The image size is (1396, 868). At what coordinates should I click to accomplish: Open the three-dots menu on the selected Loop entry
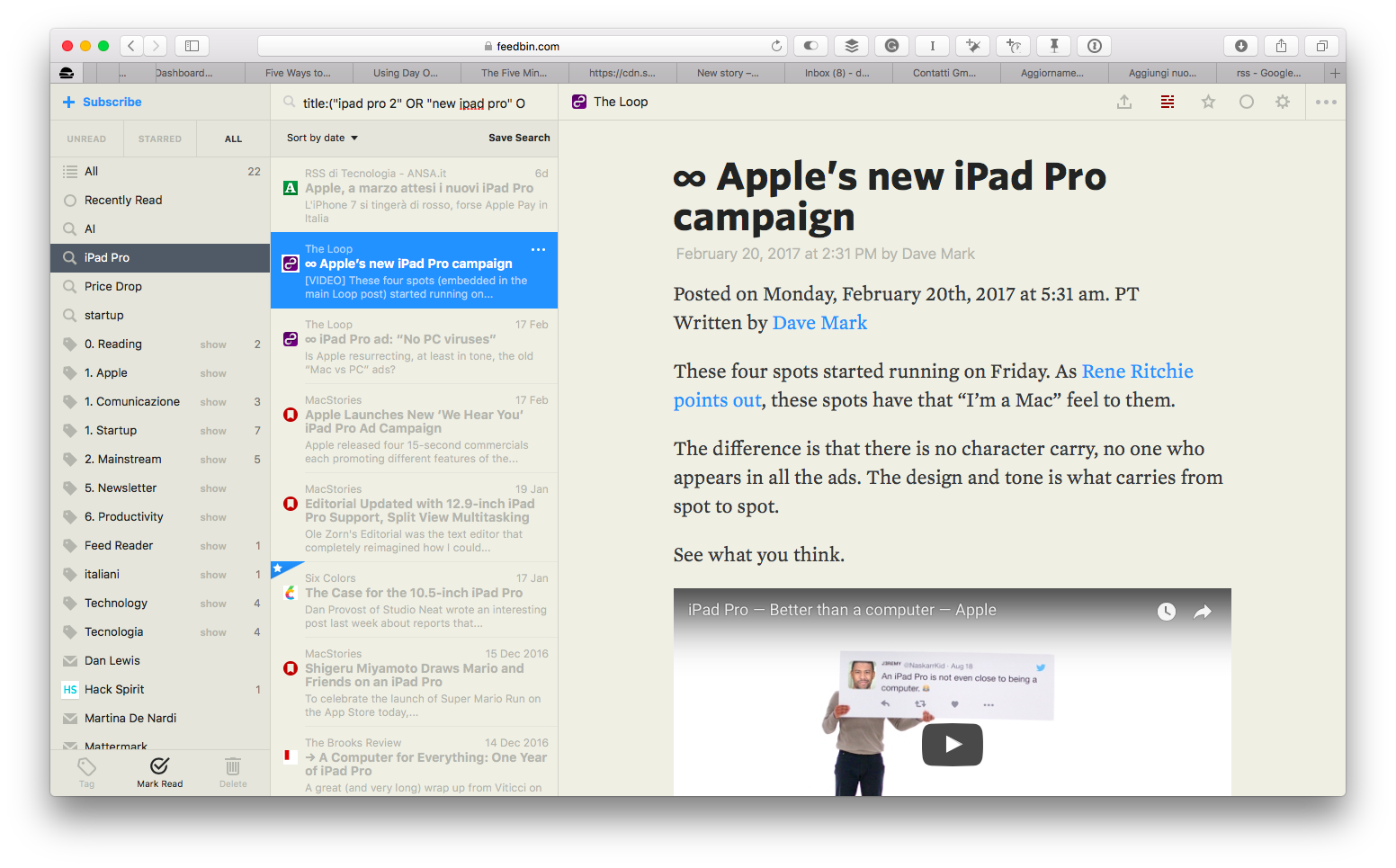[538, 249]
